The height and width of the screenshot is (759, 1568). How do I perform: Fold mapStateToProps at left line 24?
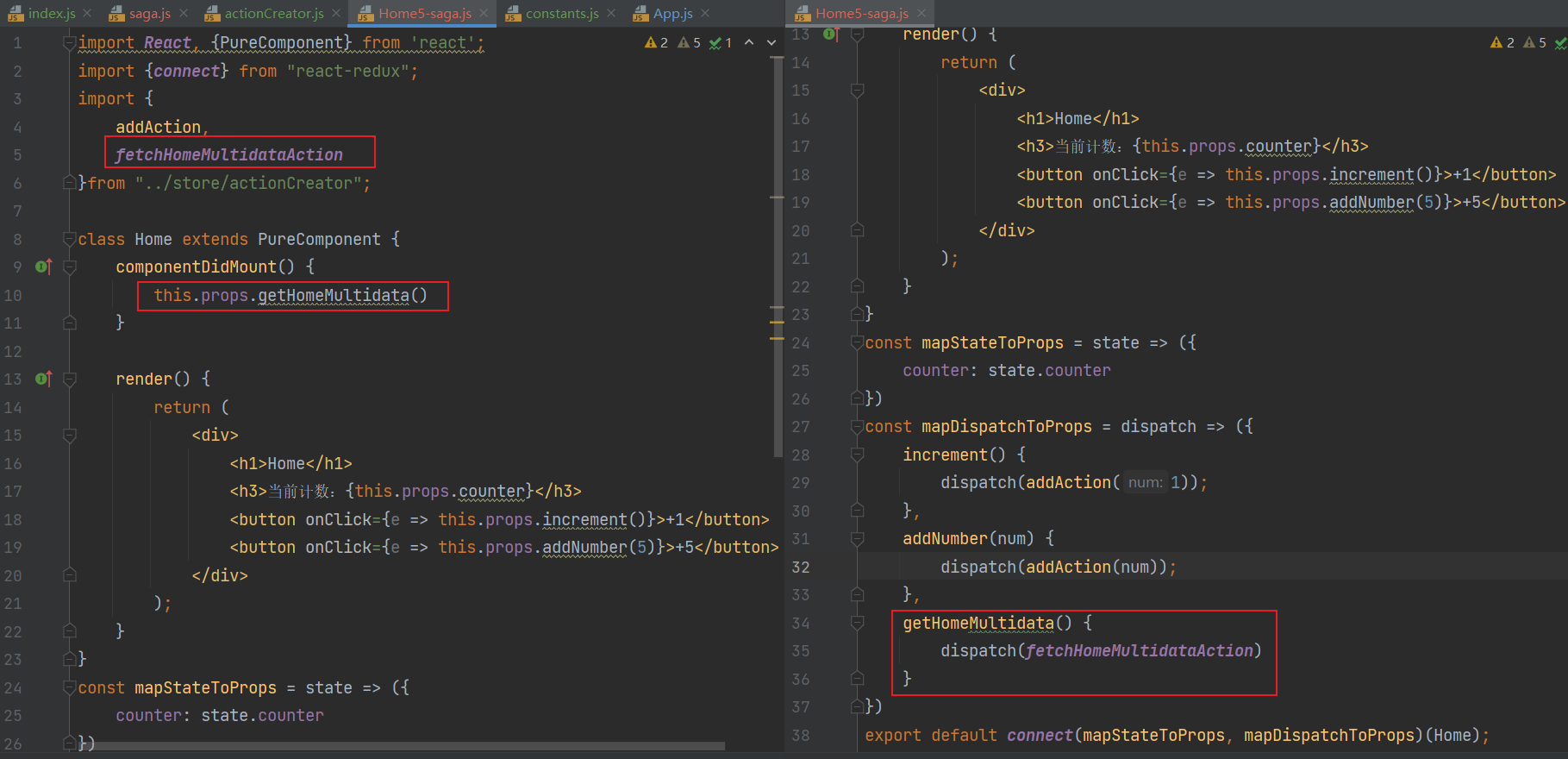pyautogui.click(x=70, y=687)
